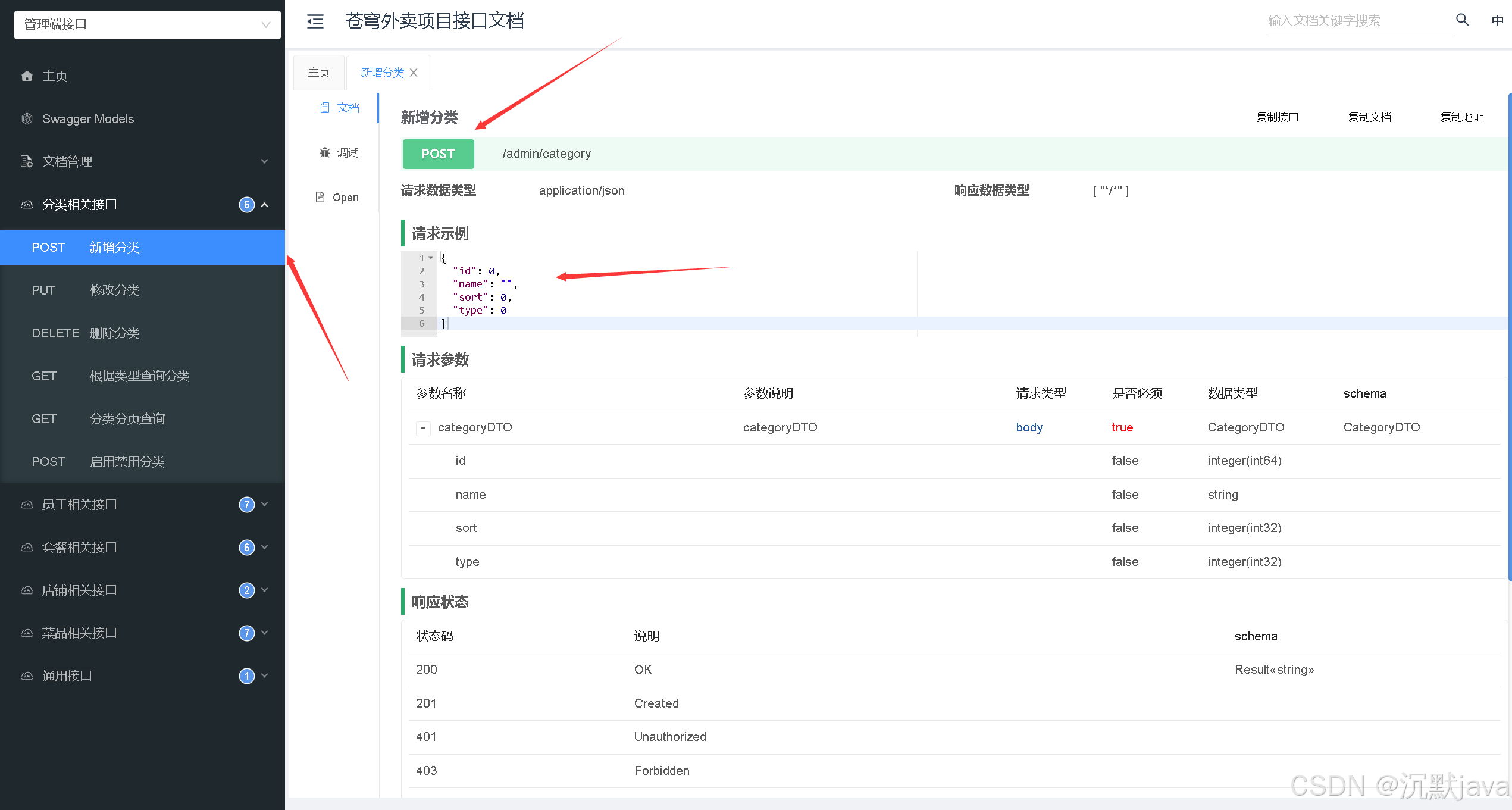Screen dimensions: 1512x810
Task: Click 复制地址 link
Action: (x=1461, y=117)
